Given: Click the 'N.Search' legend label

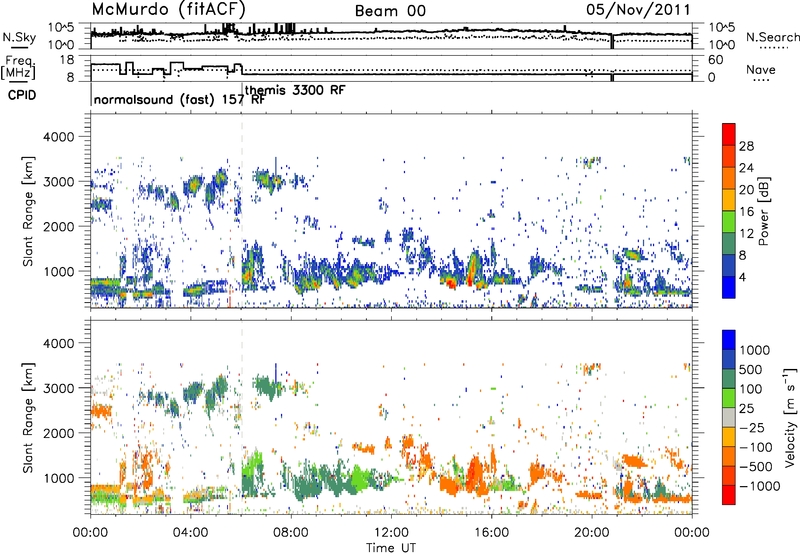Looking at the screenshot, I should (772, 37).
